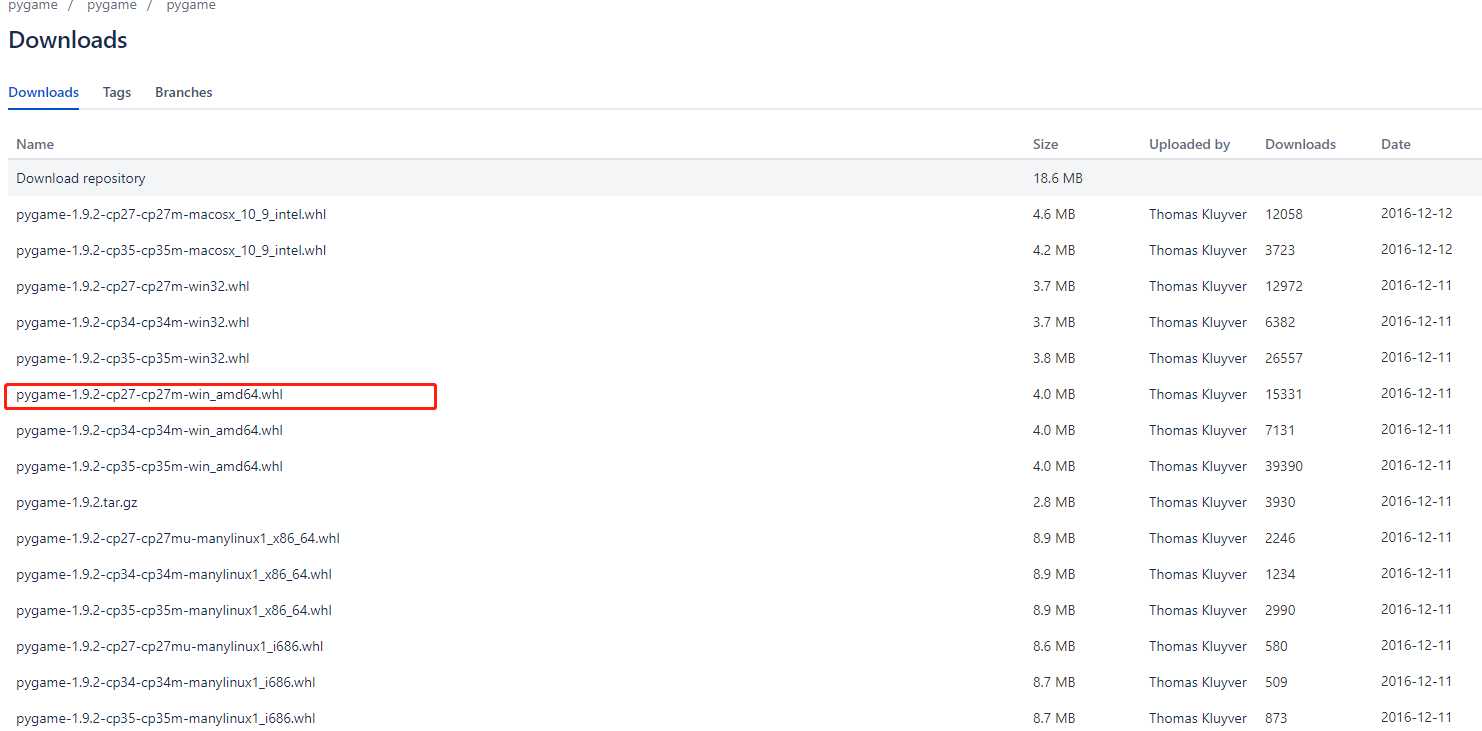Select the Downloads tab
1482x731 pixels.
(43, 92)
